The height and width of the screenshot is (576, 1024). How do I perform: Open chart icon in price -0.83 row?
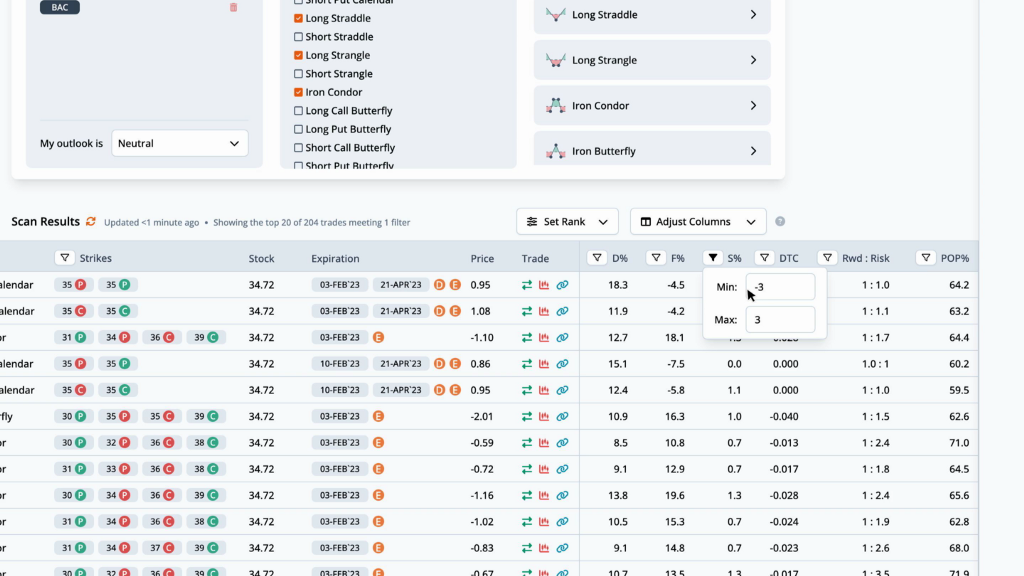544,548
